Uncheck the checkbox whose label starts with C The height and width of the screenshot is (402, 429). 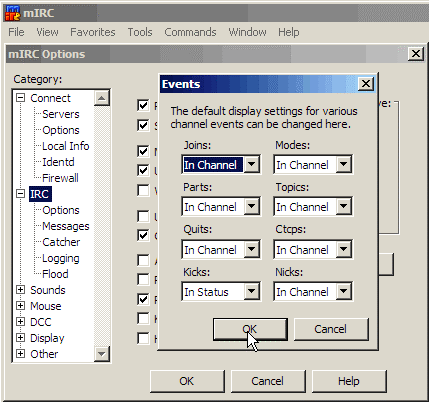pos(143,235)
